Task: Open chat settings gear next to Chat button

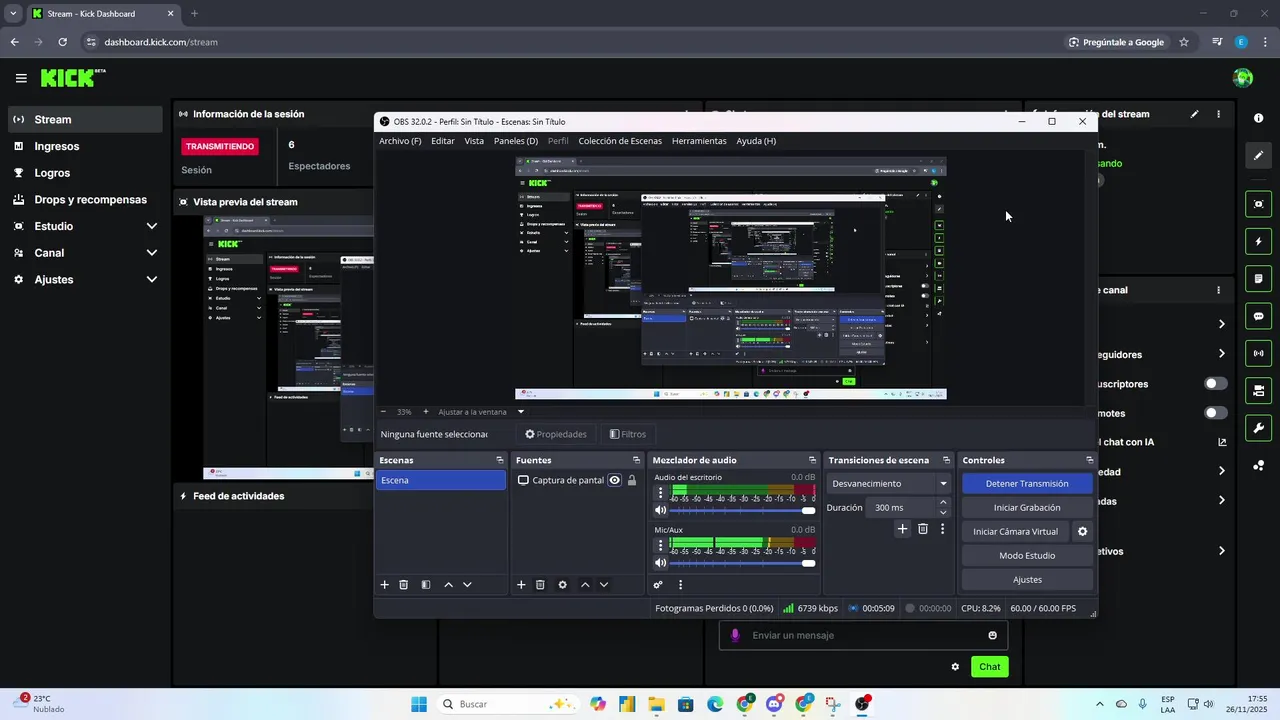Action: [955, 667]
